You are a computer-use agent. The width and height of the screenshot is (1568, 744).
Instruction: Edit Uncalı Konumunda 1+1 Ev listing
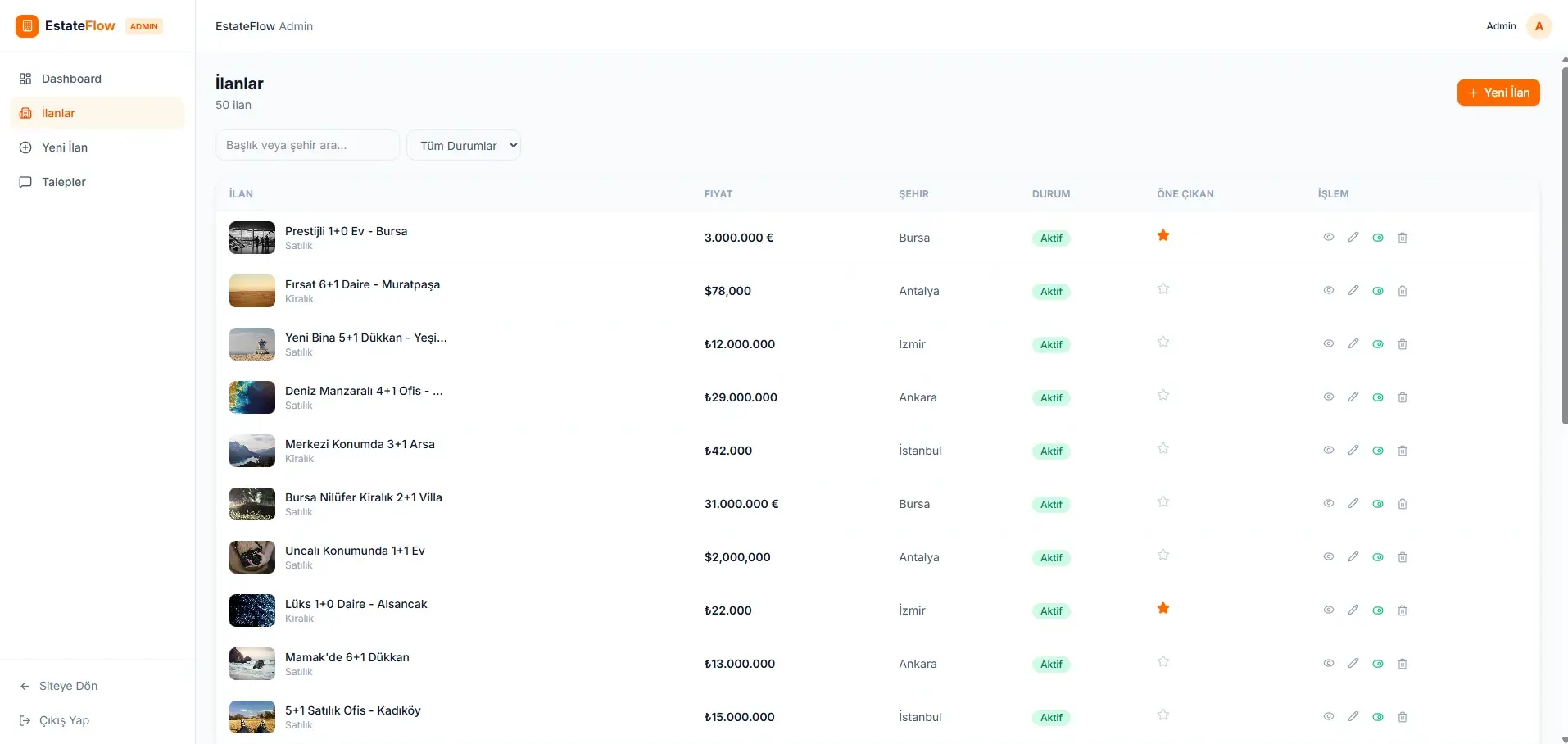[1353, 557]
